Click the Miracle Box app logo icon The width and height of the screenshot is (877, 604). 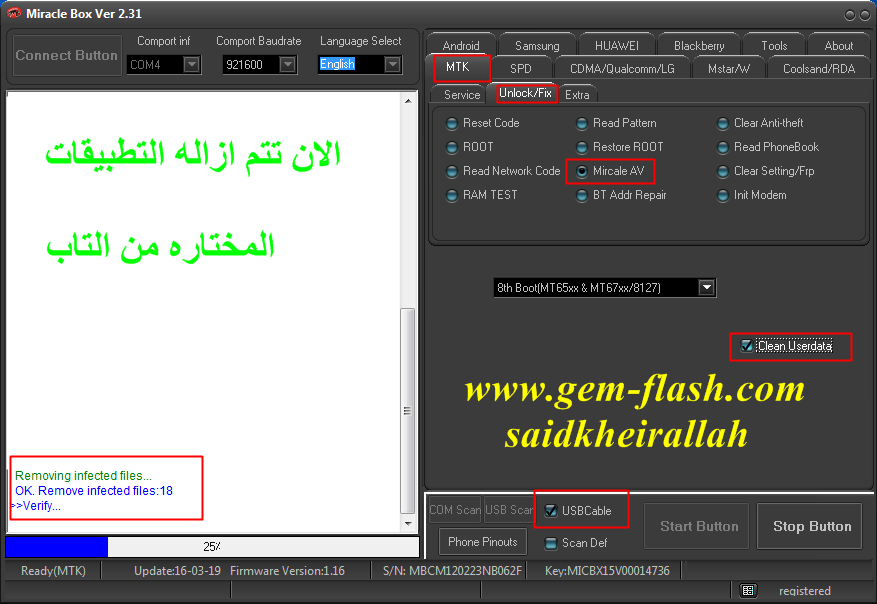[x=13, y=13]
